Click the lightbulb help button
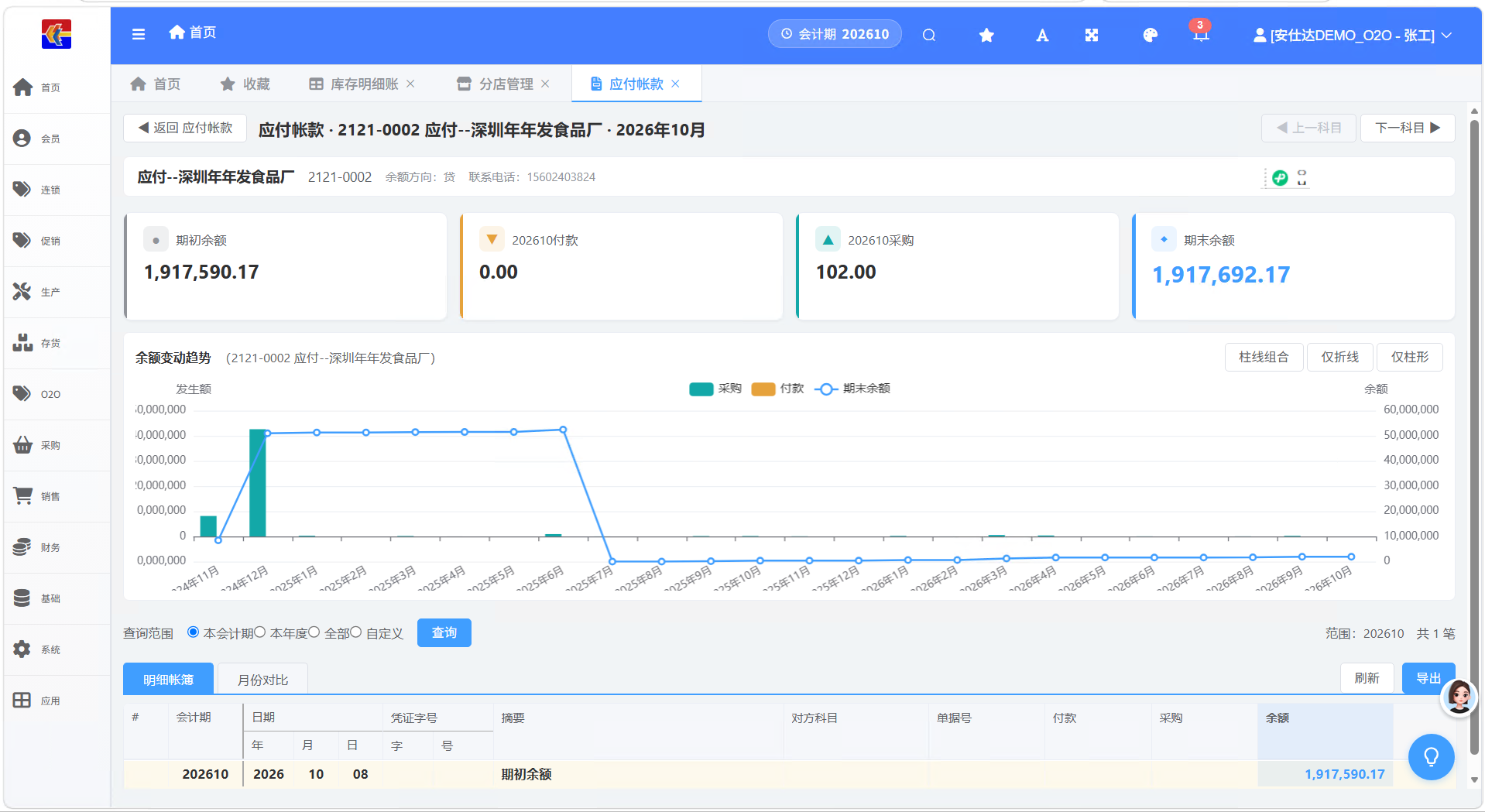The height and width of the screenshot is (812, 1485). click(1431, 756)
